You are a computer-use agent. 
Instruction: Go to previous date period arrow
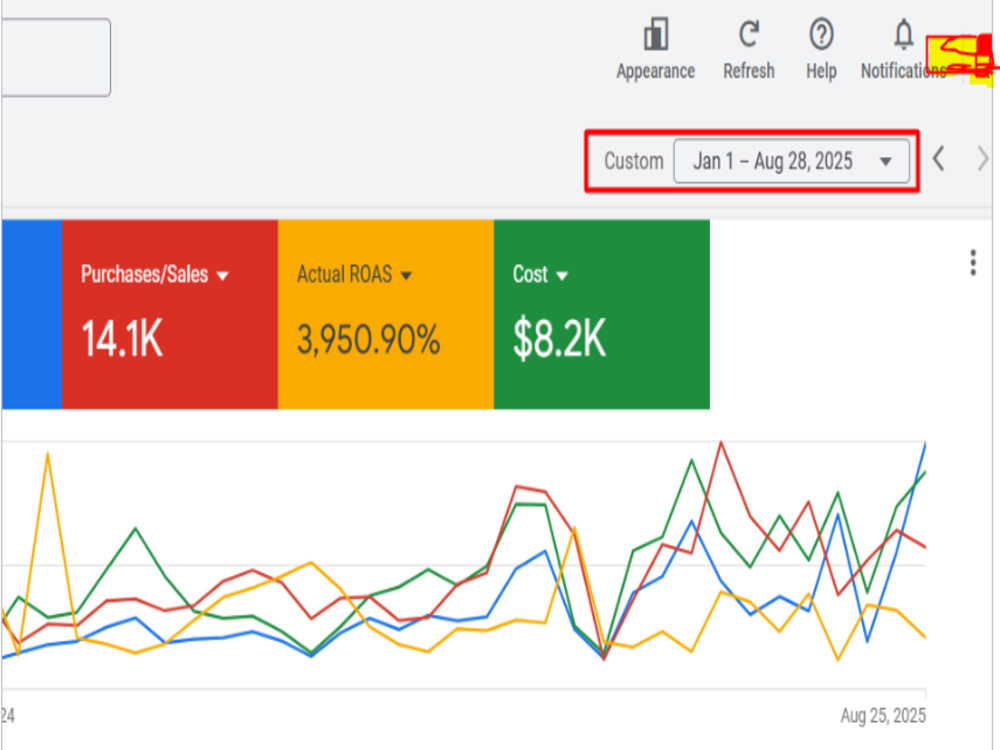tap(938, 159)
